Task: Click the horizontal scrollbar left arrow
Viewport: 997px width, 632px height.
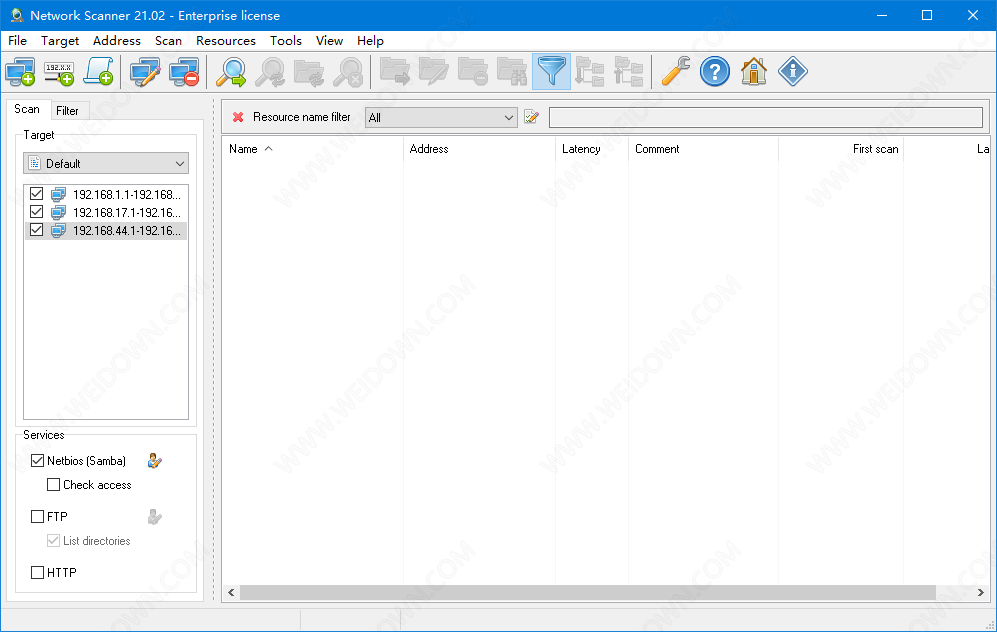Action: (x=231, y=593)
